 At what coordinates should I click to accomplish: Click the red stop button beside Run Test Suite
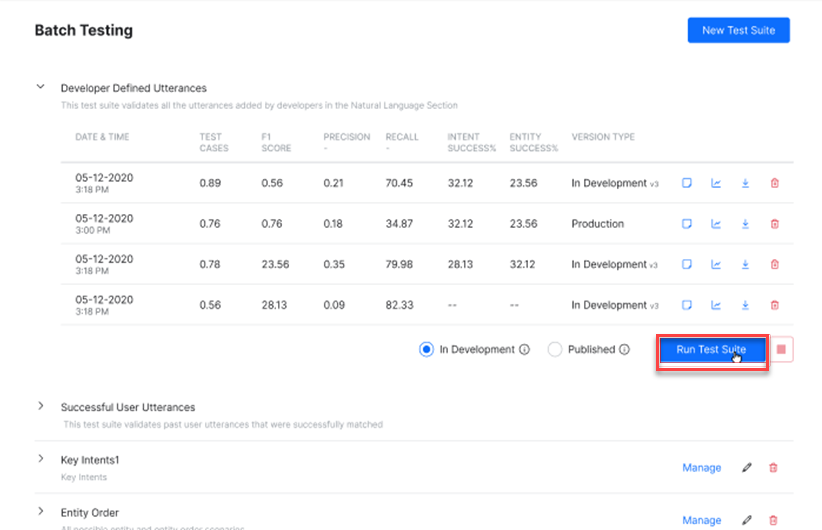point(782,350)
